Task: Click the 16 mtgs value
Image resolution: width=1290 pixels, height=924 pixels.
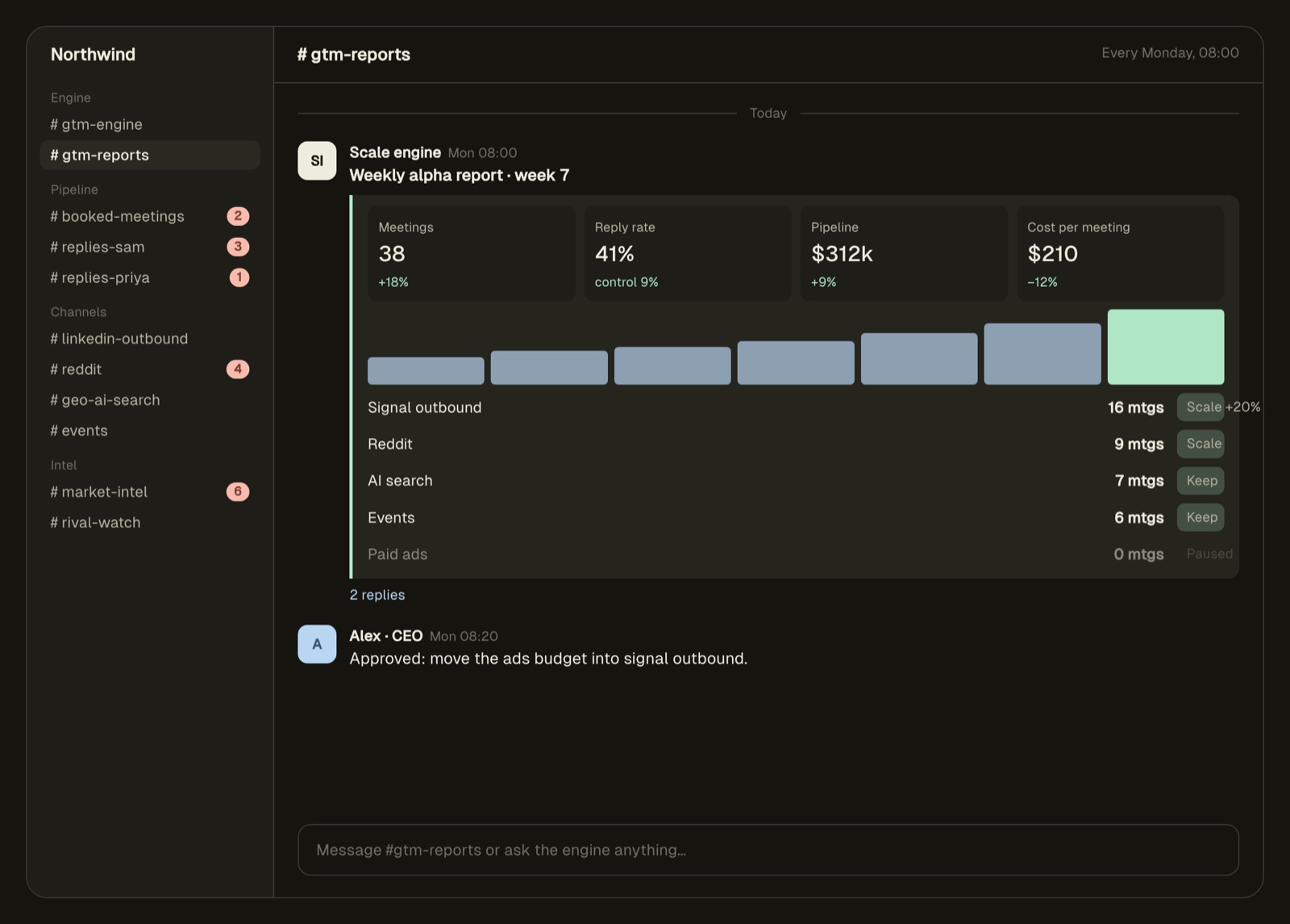Action: 1135,407
